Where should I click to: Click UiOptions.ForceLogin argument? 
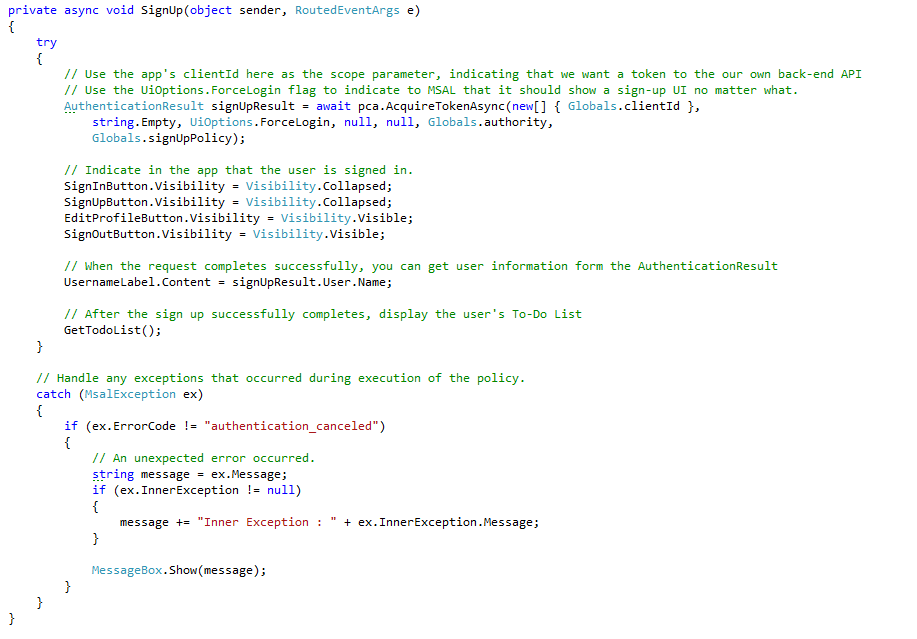[x=261, y=122]
